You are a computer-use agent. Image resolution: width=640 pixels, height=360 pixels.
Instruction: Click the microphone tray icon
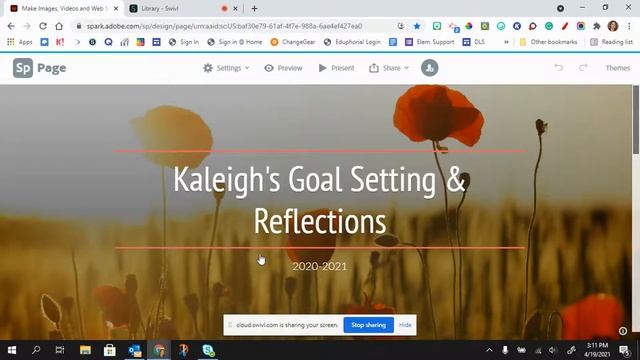[x=505, y=350]
